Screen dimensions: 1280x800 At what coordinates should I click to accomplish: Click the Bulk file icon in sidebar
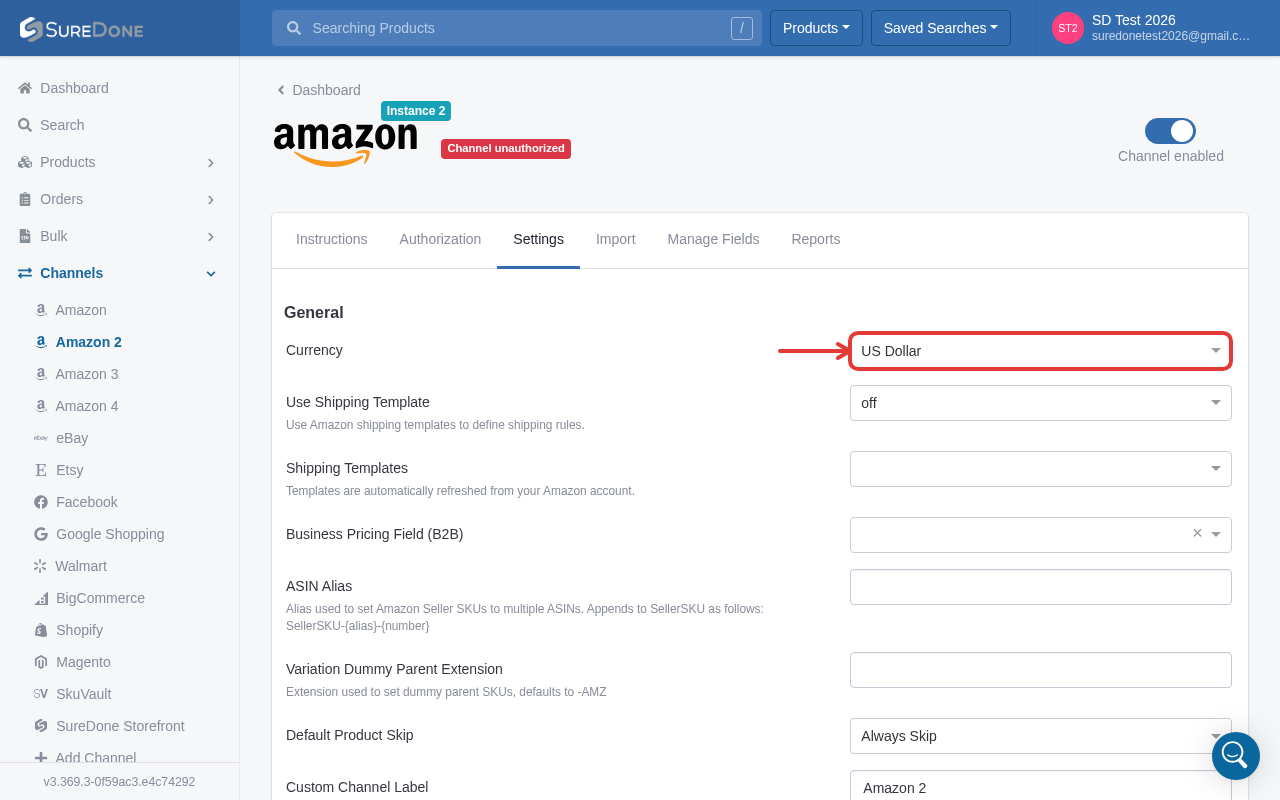point(25,236)
